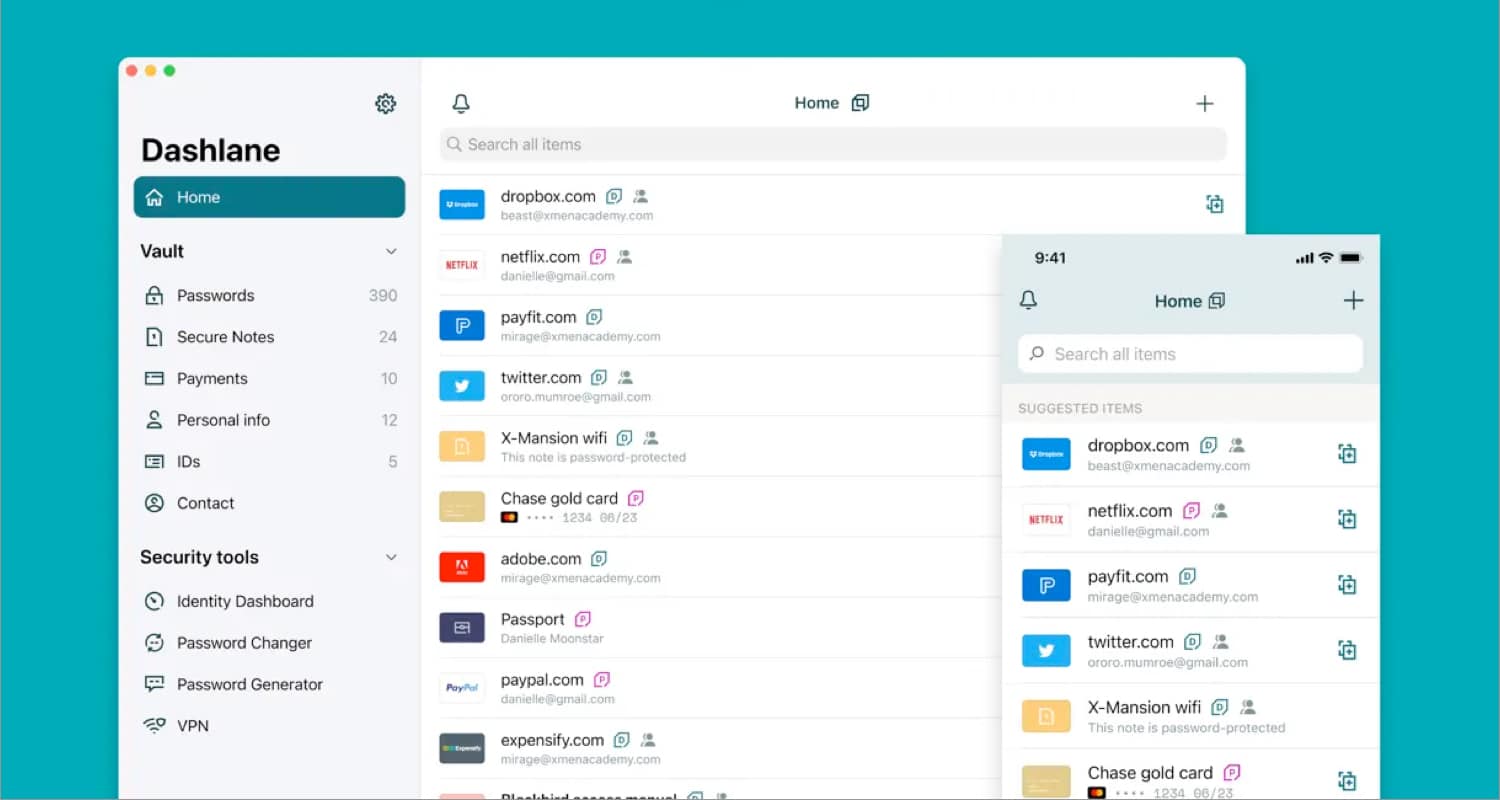Open settings gear in desktop sidebar
The width and height of the screenshot is (1500, 800).
pyautogui.click(x=385, y=103)
